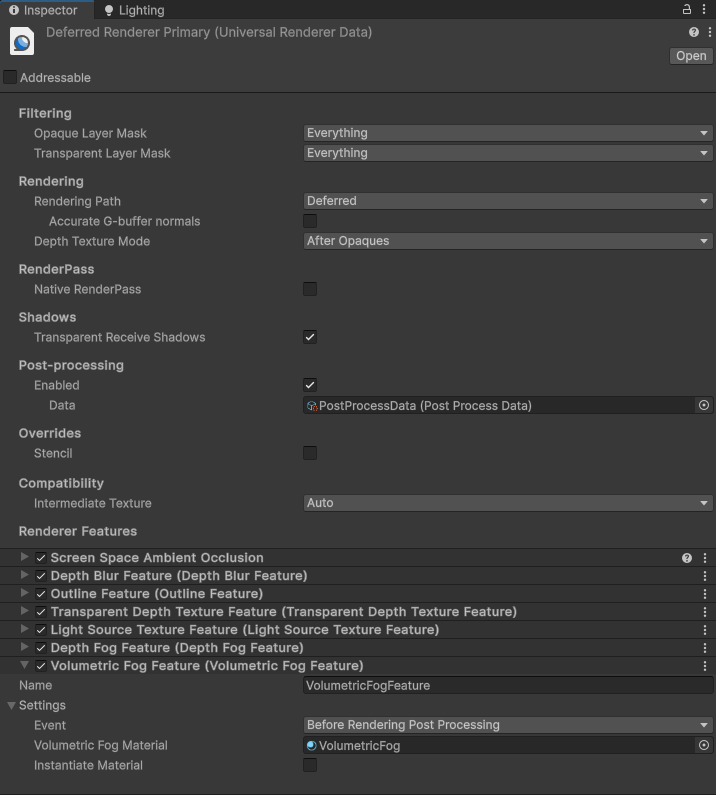Open Volumetric Fog Feature kebab menu
716x795 pixels.
point(705,666)
